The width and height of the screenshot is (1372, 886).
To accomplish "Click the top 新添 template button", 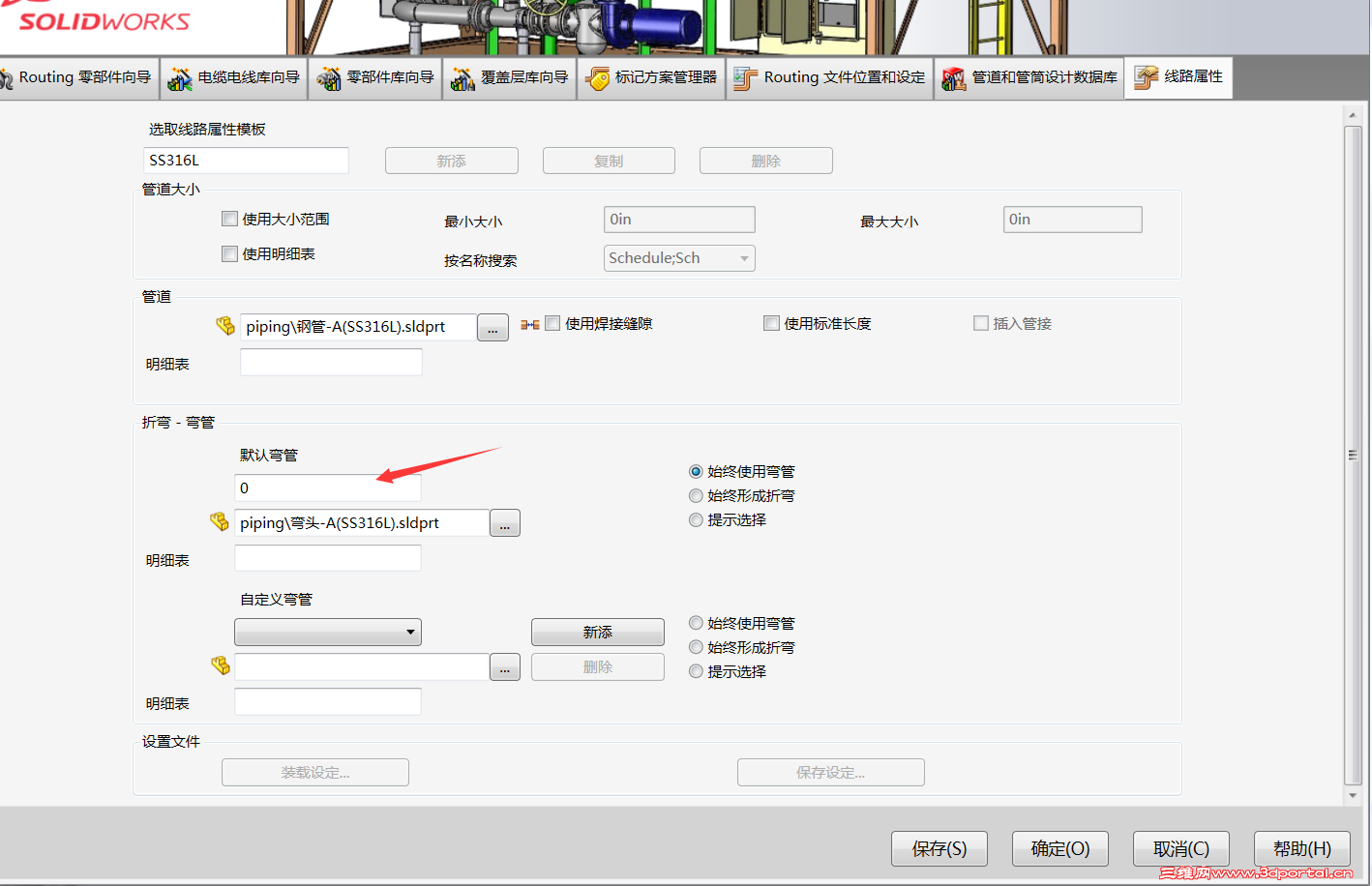I will pyautogui.click(x=452, y=161).
